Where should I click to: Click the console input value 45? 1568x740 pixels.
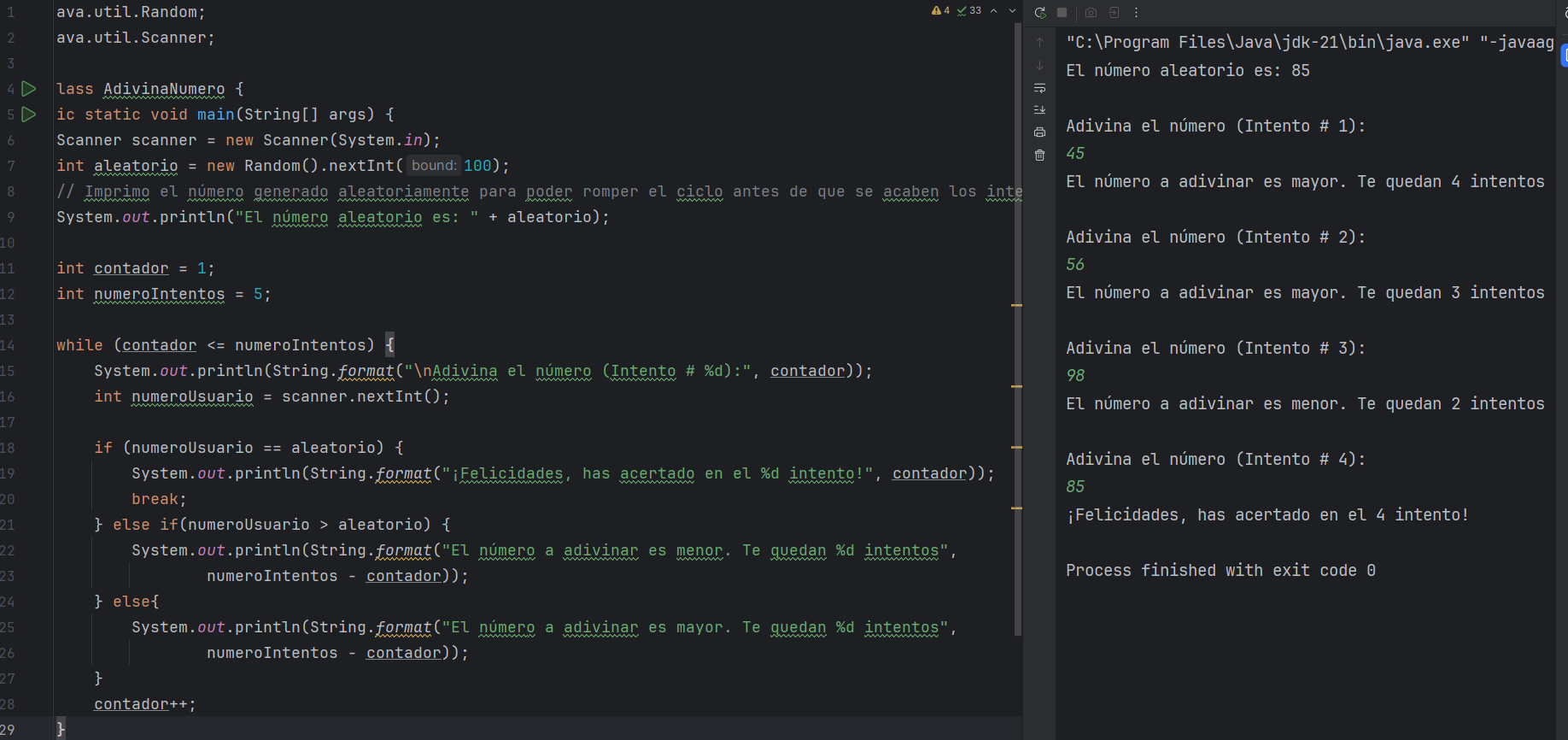click(1075, 153)
